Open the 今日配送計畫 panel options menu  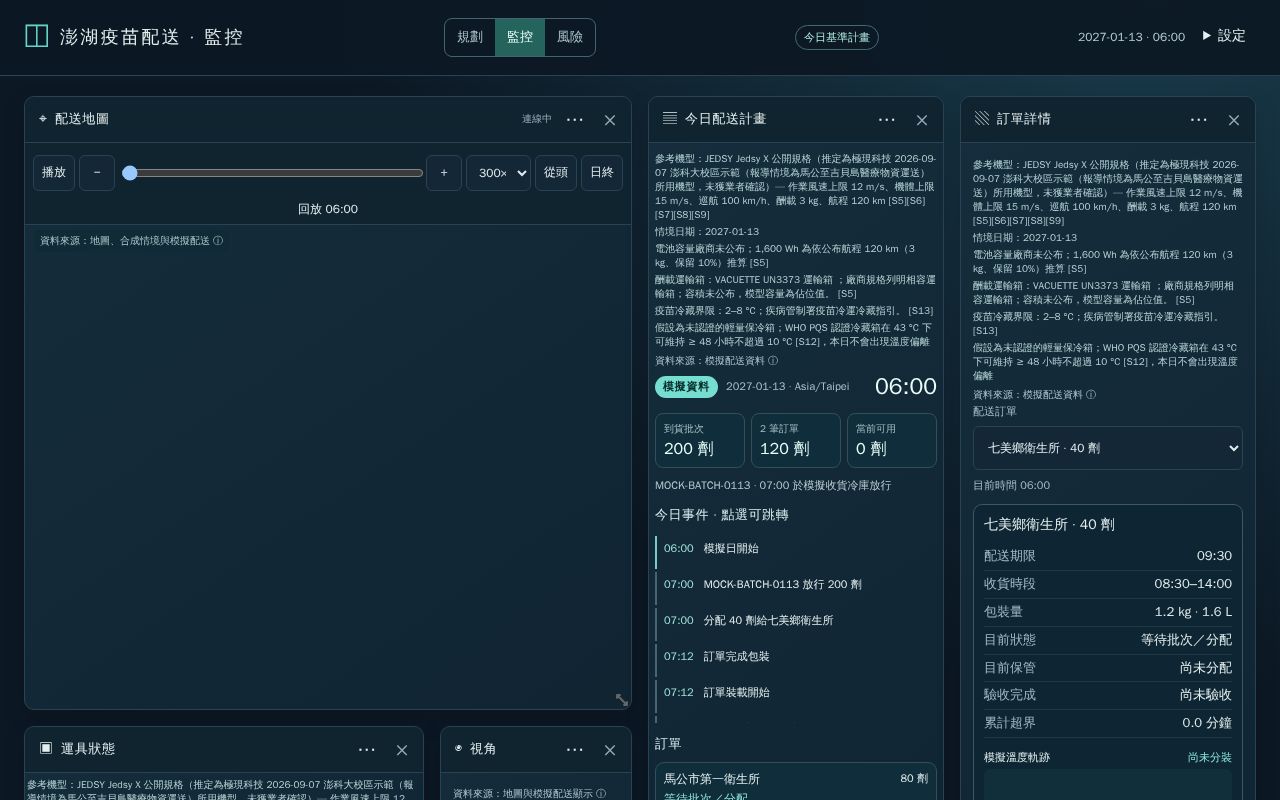click(x=887, y=120)
